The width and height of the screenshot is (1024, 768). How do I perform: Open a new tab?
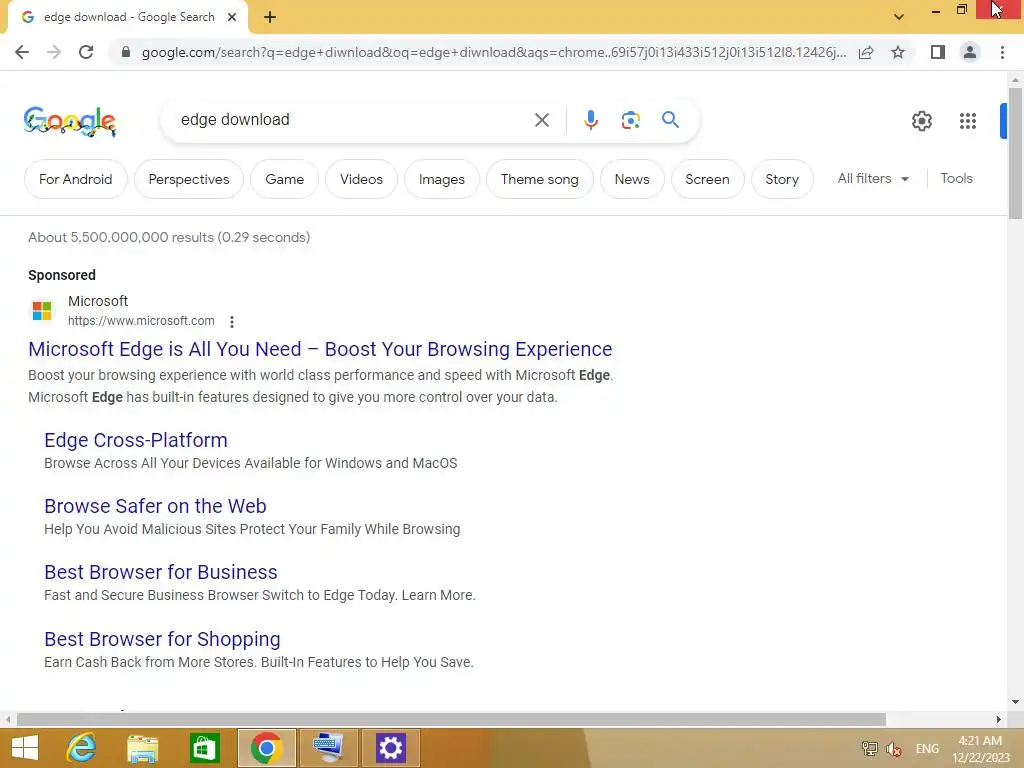pos(270,18)
